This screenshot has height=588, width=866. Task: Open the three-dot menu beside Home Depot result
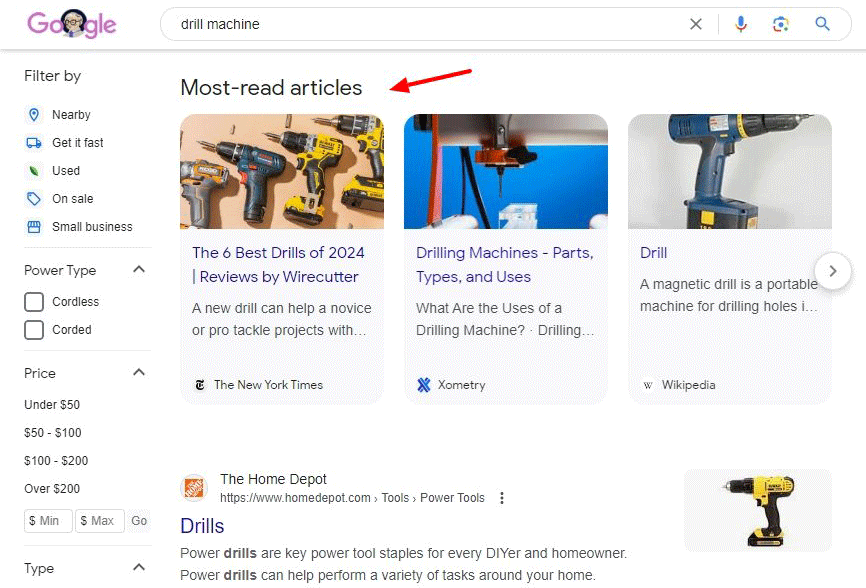pyautogui.click(x=502, y=497)
